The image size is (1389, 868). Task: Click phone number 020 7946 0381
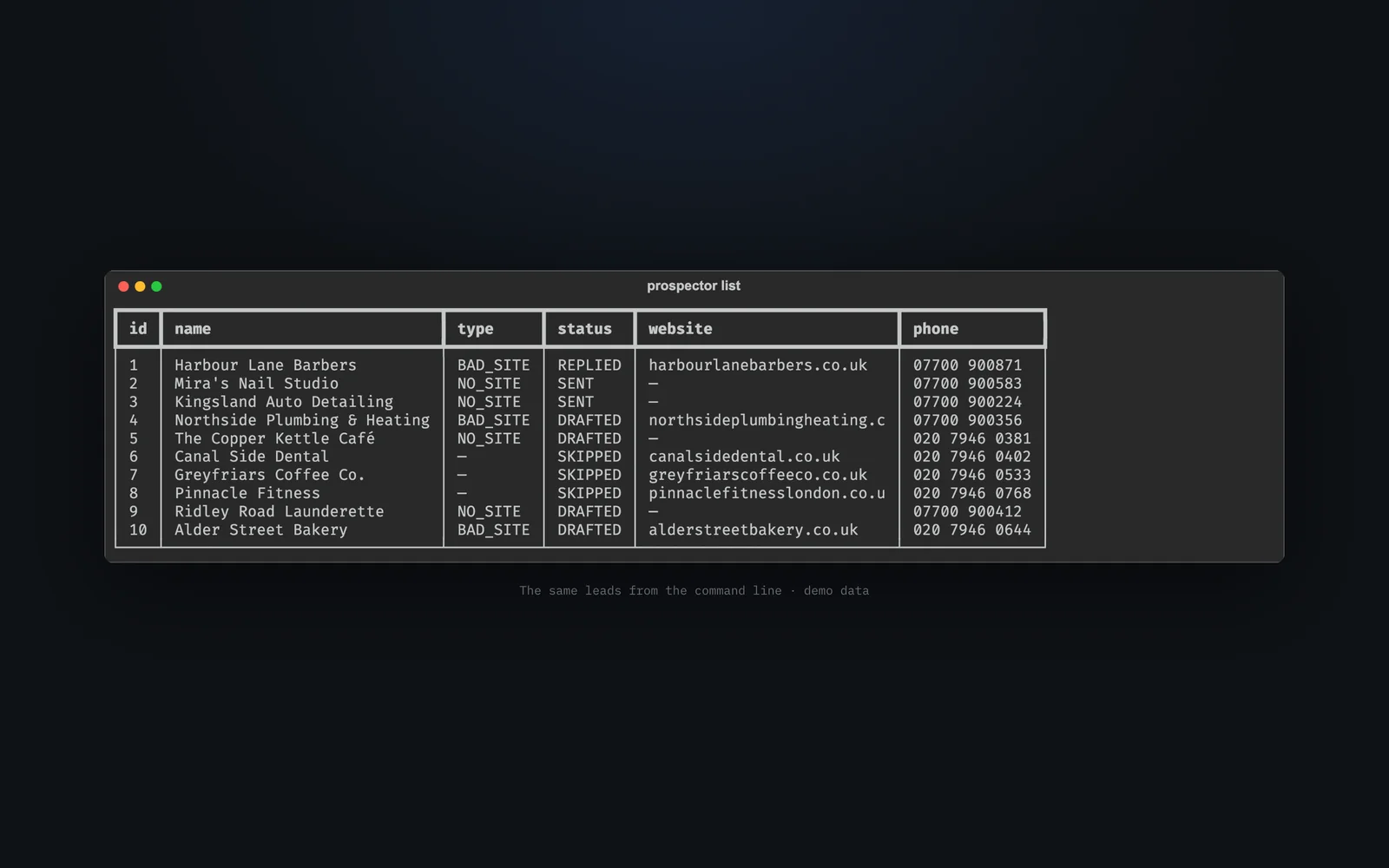coord(972,438)
